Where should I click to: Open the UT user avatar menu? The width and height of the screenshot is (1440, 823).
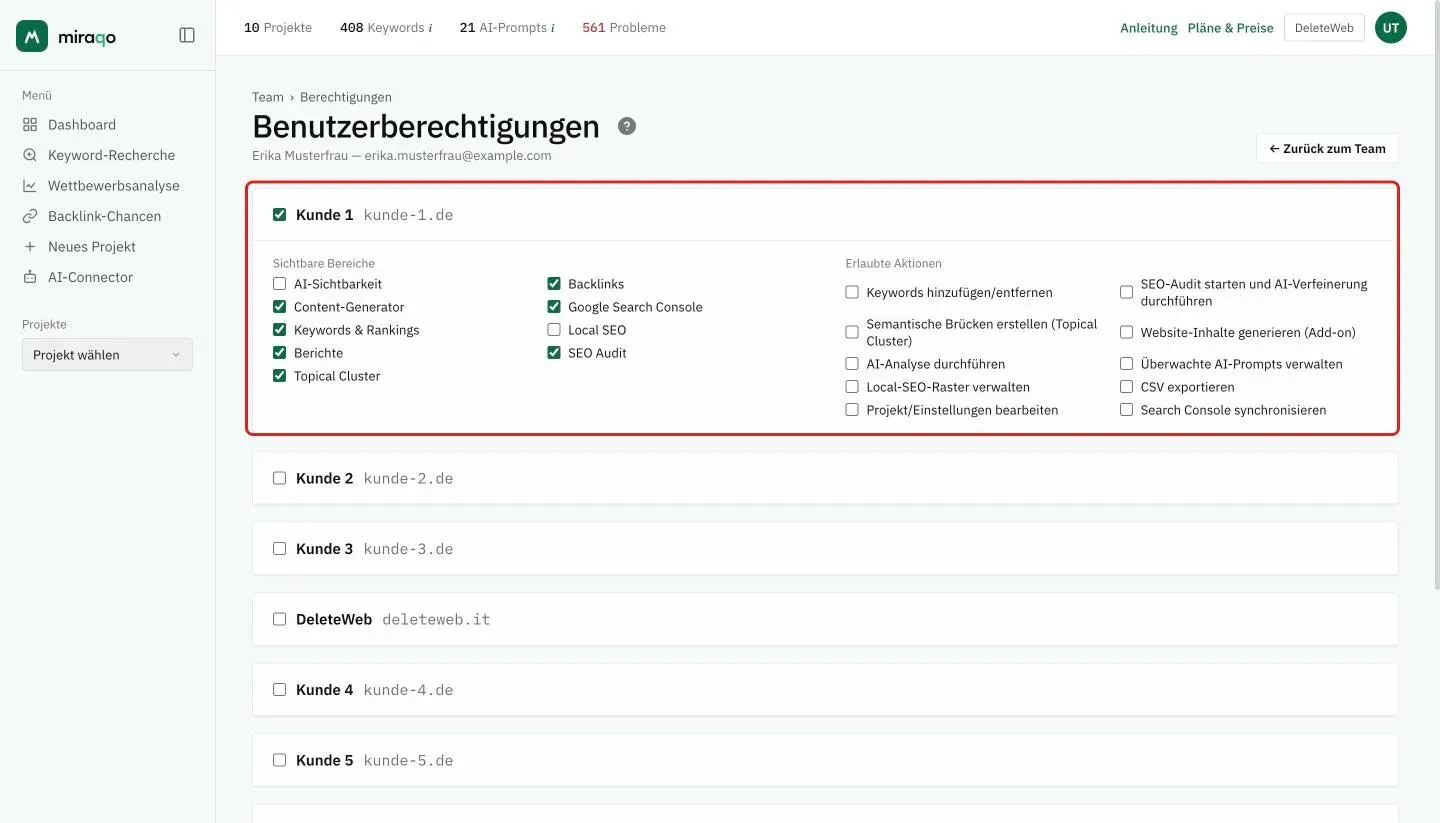click(1390, 28)
